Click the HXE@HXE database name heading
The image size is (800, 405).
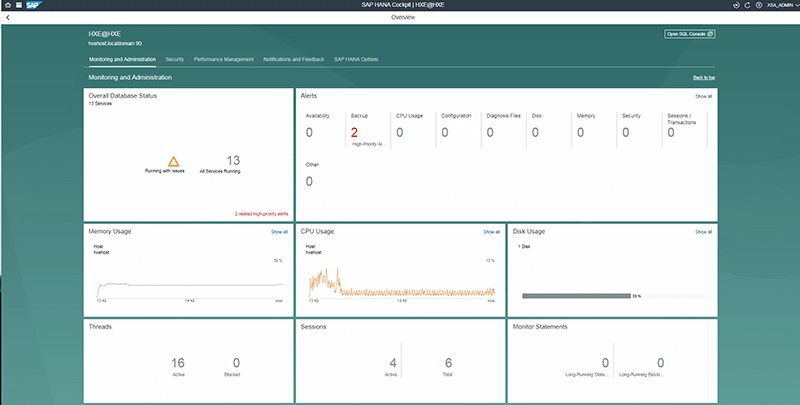[105, 34]
